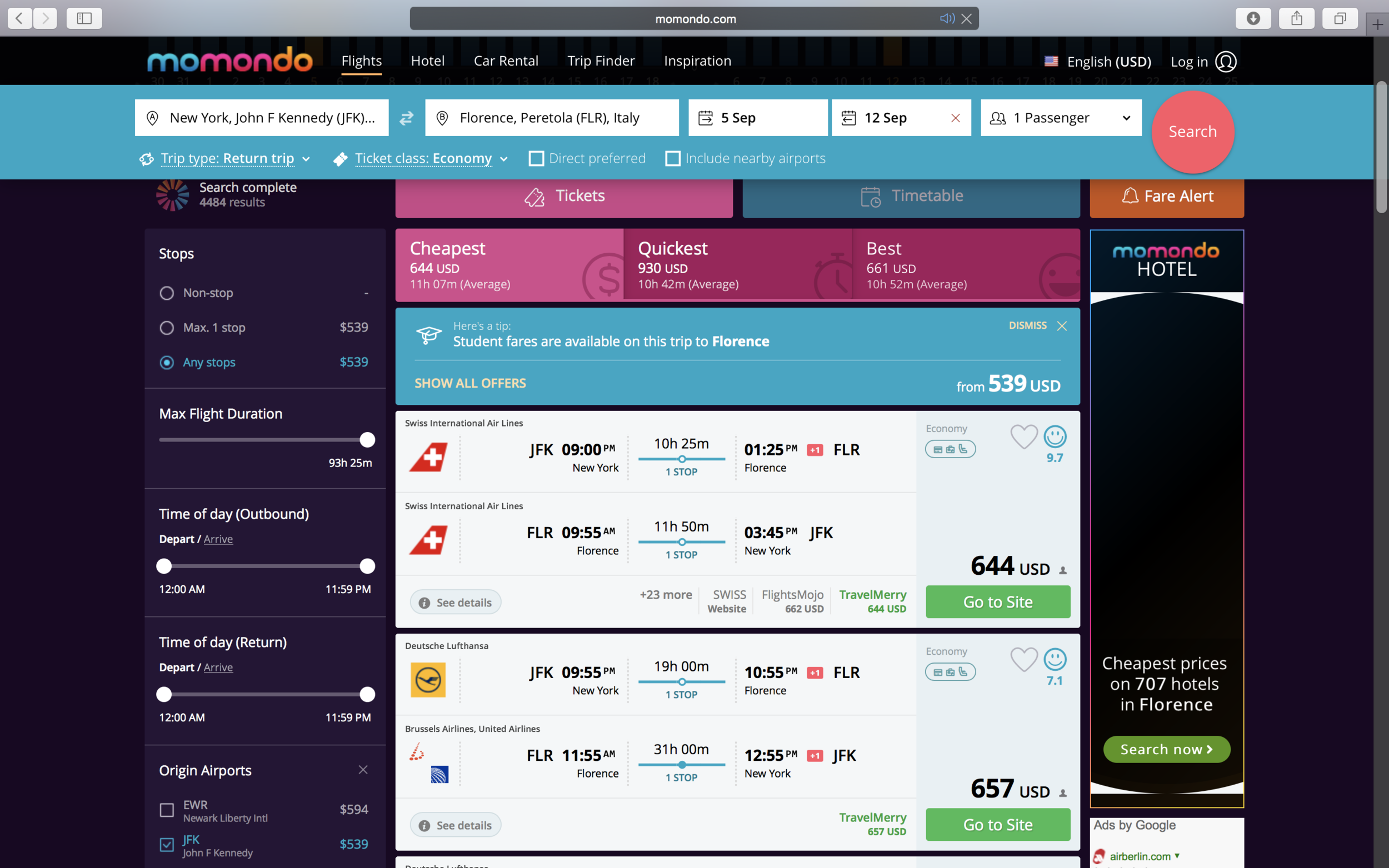
Task: Click the Lufthansa airline logo
Action: coord(428,680)
